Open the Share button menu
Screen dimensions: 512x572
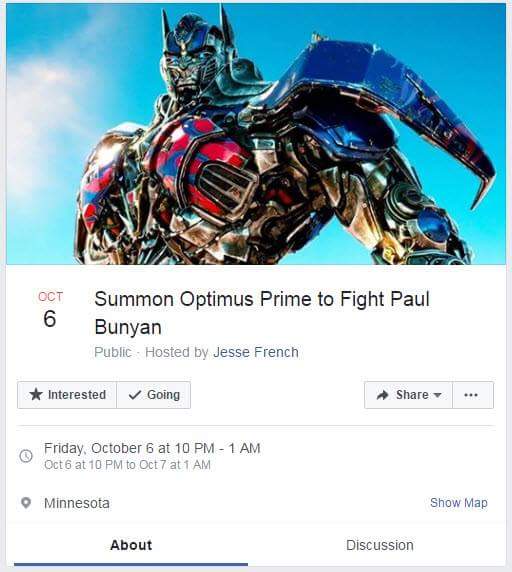click(408, 395)
